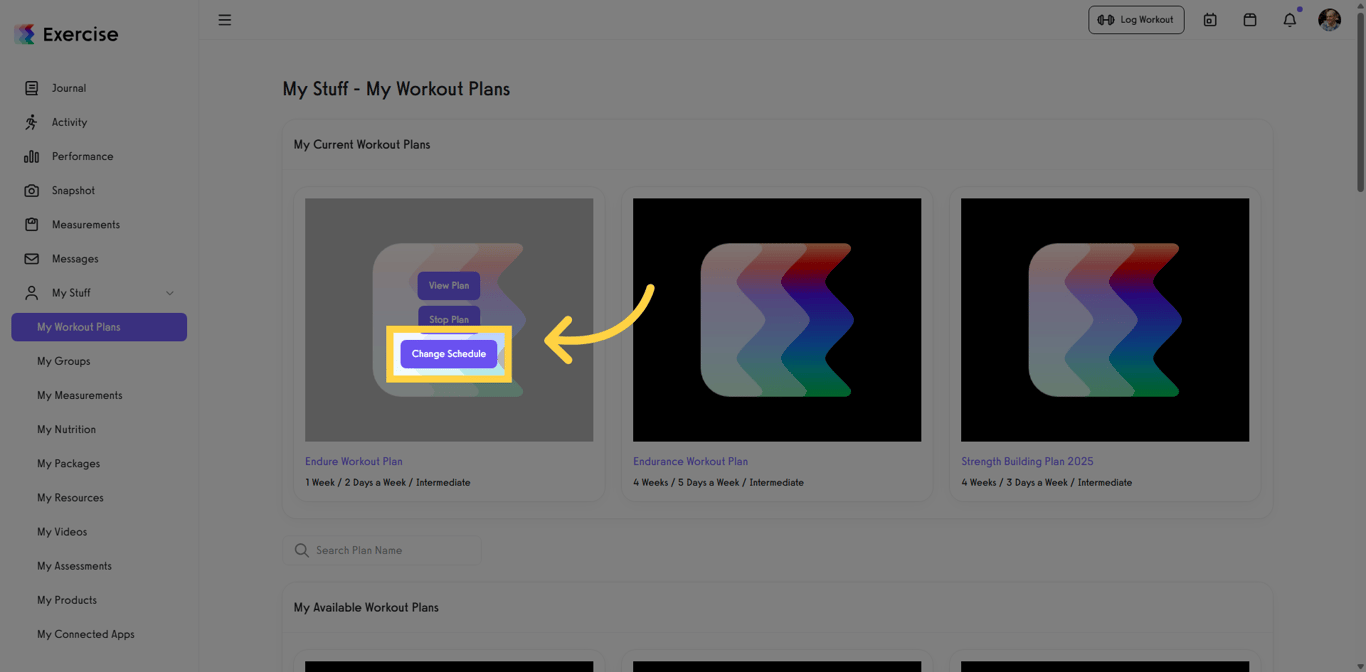Open My Groups submenu item

click(x=63, y=361)
